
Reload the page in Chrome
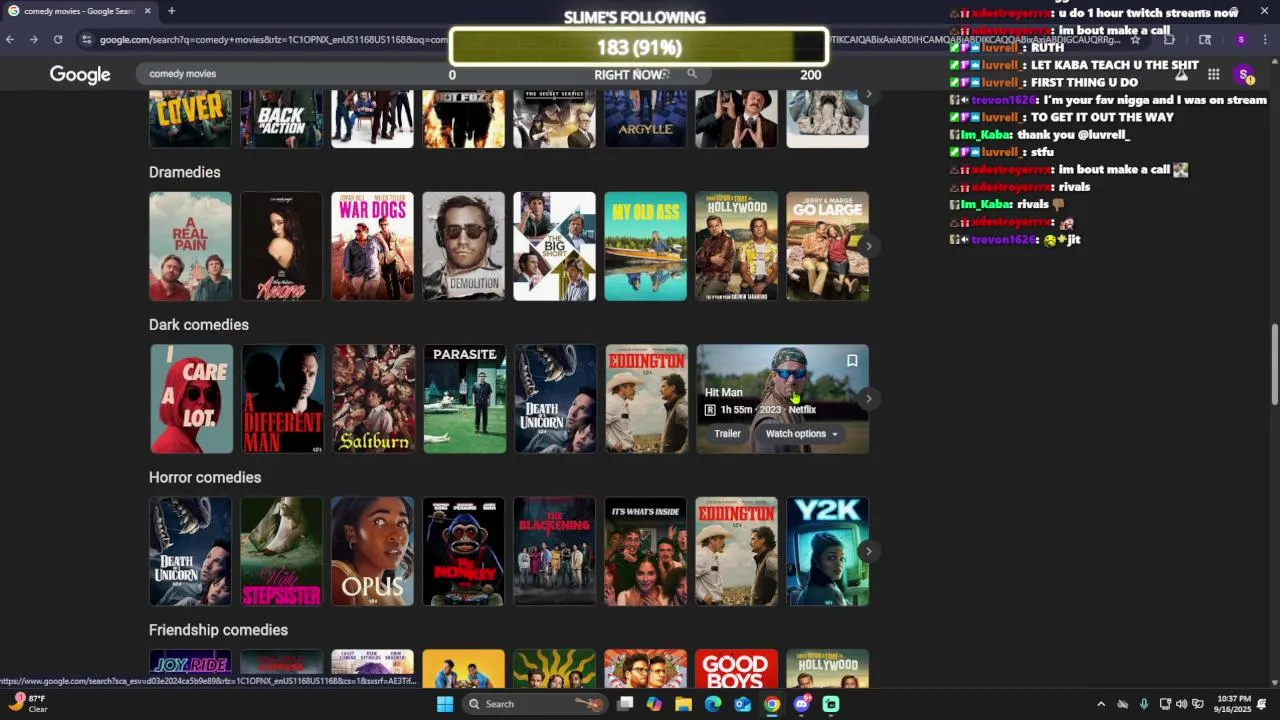coord(58,39)
